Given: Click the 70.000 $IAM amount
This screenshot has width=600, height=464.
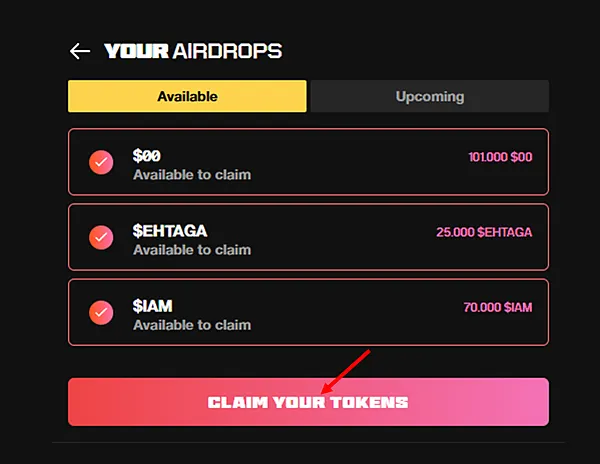Looking at the screenshot, I should click(x=497, y=307).
